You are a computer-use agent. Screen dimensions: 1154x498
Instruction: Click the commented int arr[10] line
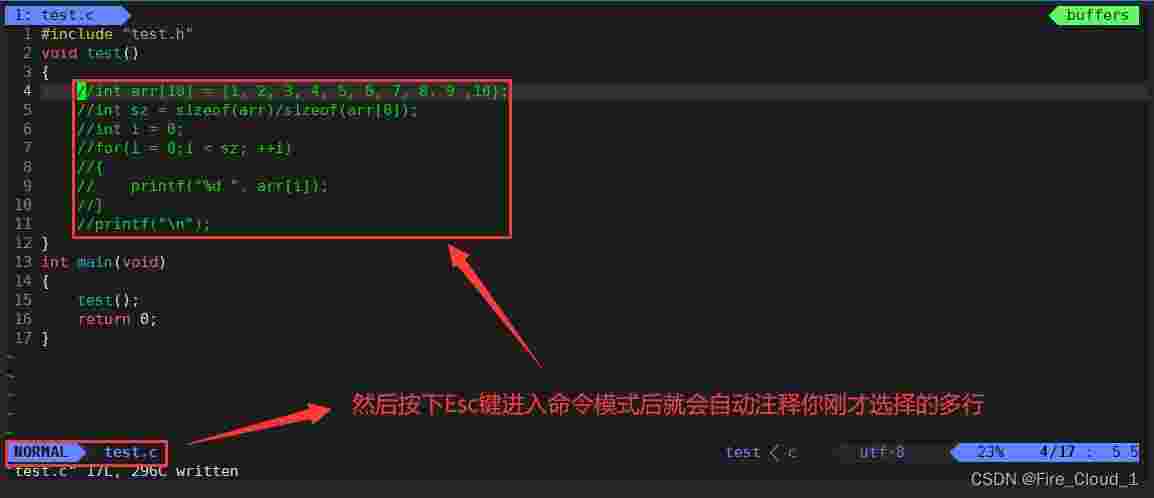pyautogui.click(x=292, y=91)
